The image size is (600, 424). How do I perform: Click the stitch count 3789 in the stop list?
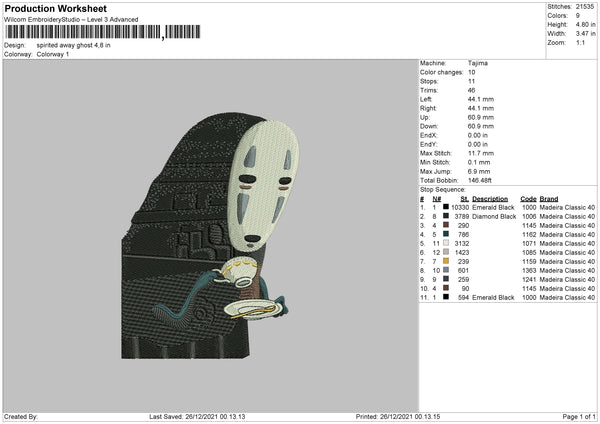(461, 217)
